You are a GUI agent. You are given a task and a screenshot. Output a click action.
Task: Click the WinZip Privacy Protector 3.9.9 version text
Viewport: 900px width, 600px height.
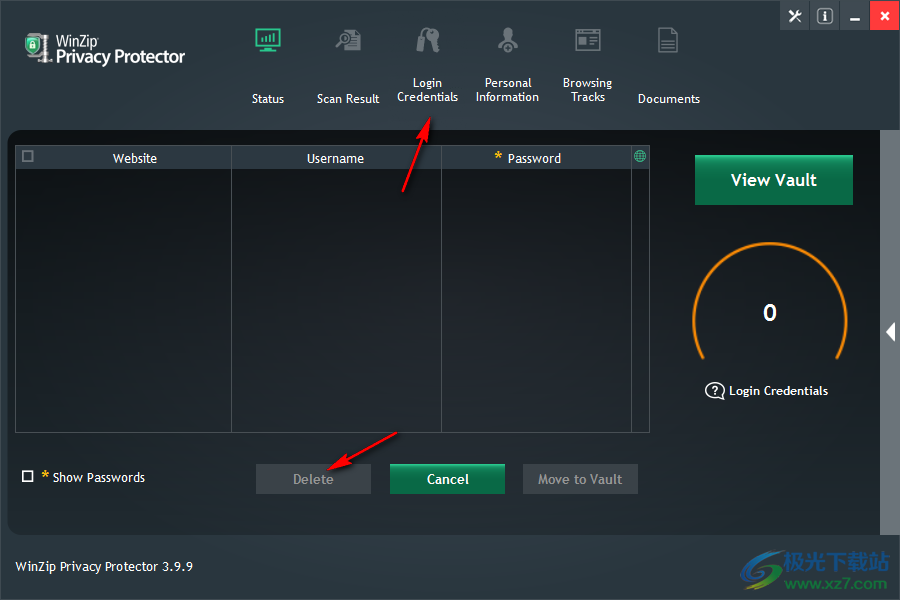[104, 567]
